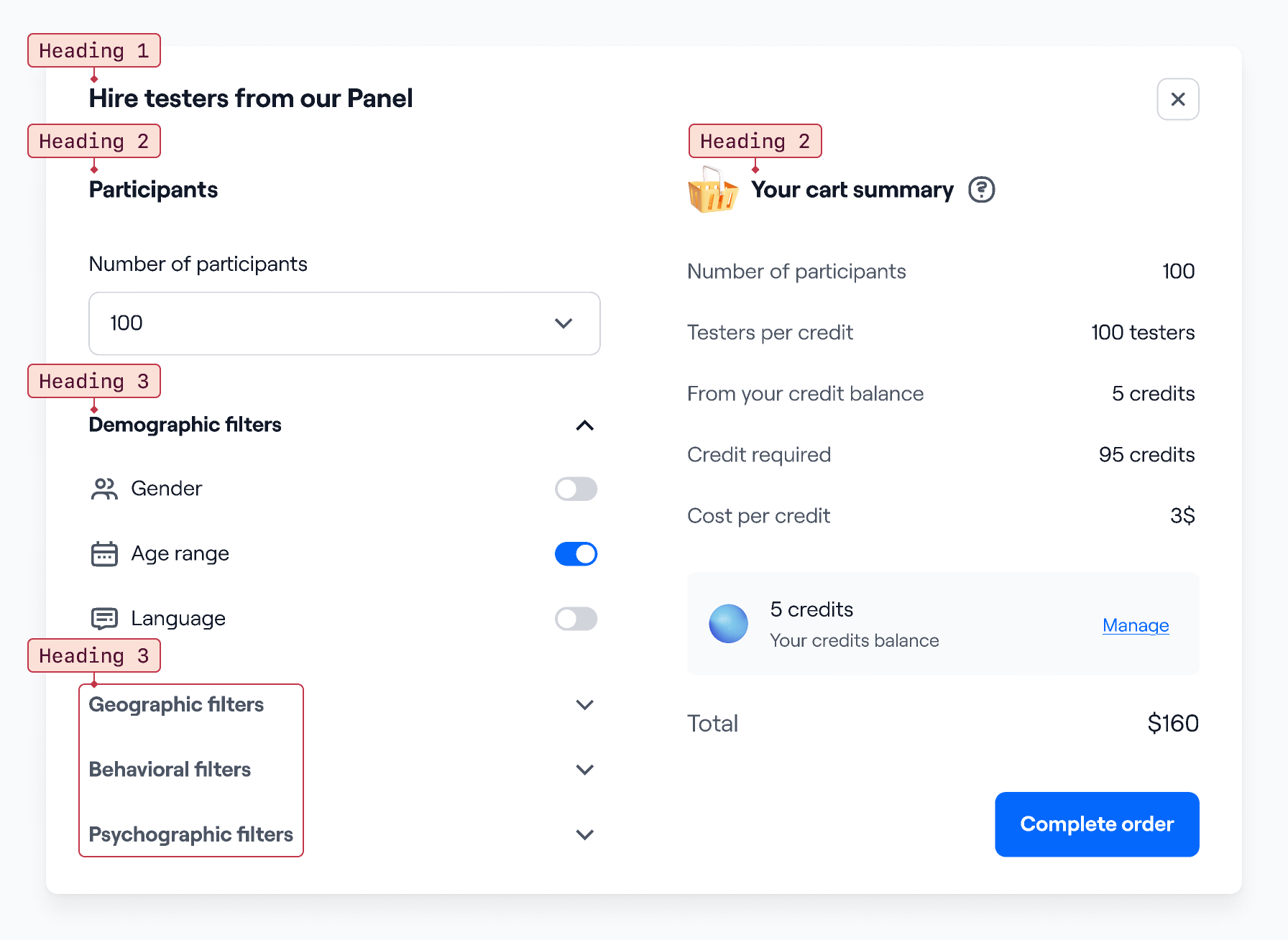The image size is (1288, 940).
Task: Click the Gender people icon
Action: coord(104,489)
